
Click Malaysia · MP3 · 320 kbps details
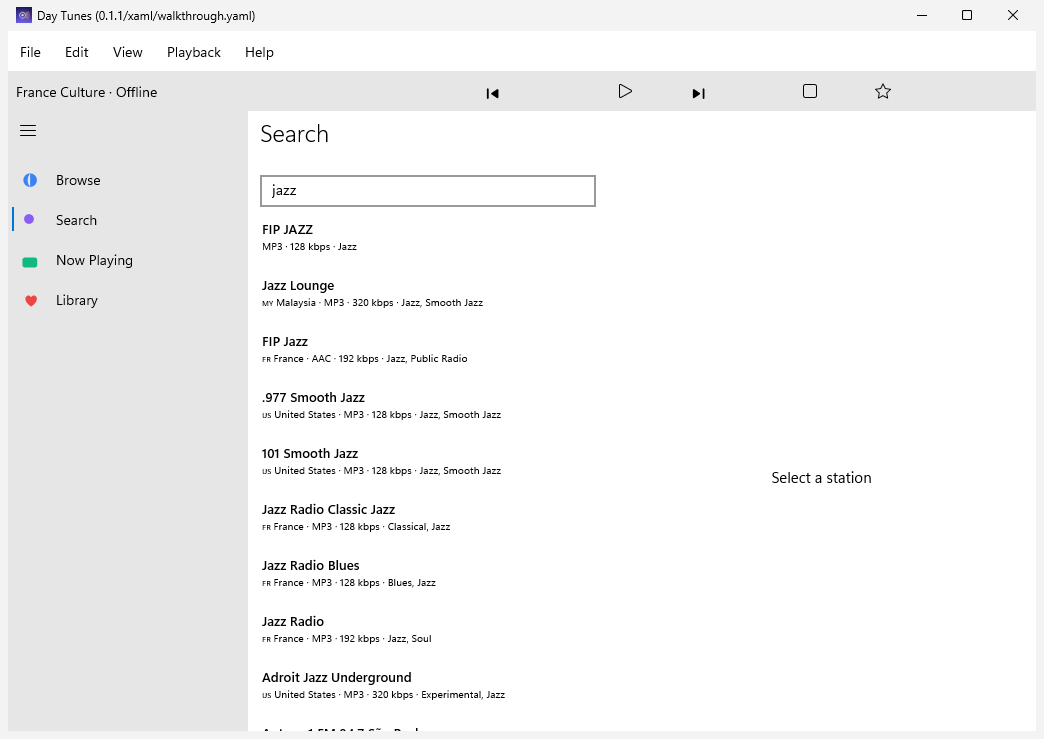pyautogui.click(x=372, y=302)
